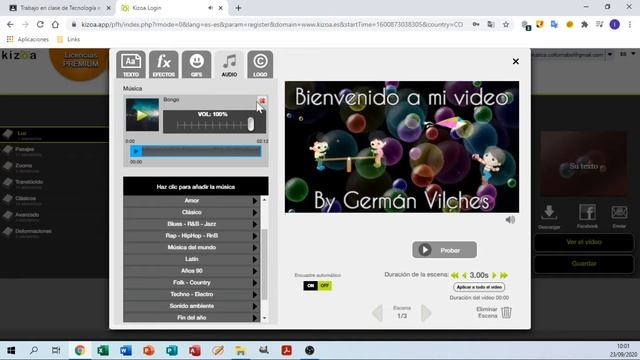Switch to Trabajo en clase de Tecnología tab

click(x=60, y=8)
